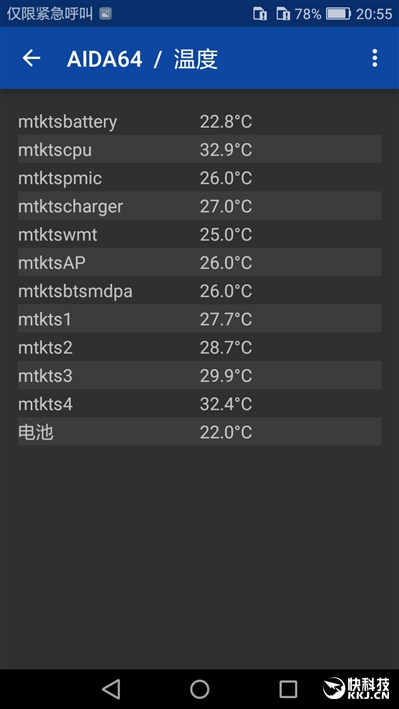Select the mtkts4 32.4°C row

coord(200,404)
